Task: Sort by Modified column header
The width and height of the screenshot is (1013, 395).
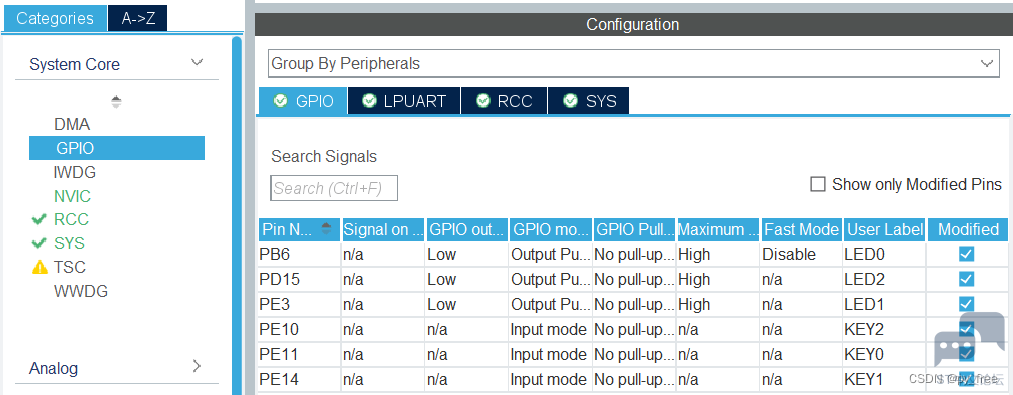Action: (x=968, y=229)
